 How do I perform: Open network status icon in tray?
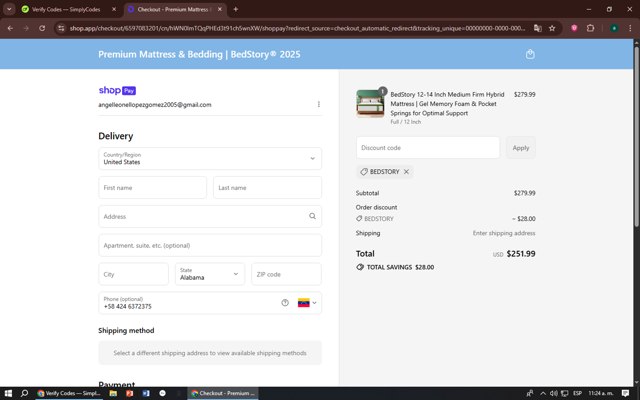(564, 393)
